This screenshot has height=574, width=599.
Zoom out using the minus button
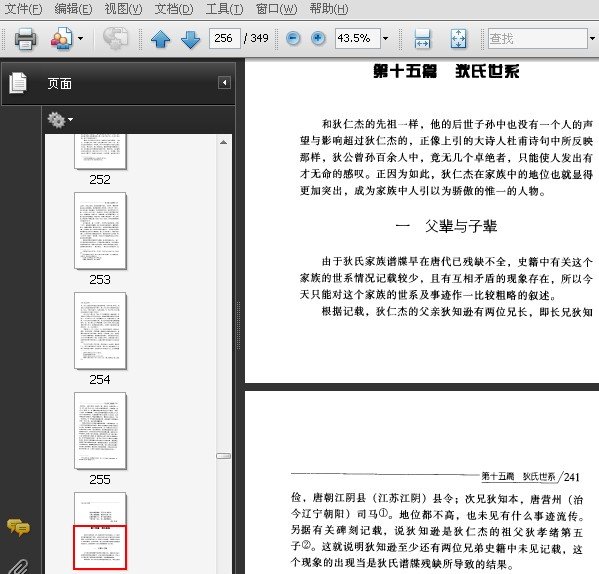point(293,38)
